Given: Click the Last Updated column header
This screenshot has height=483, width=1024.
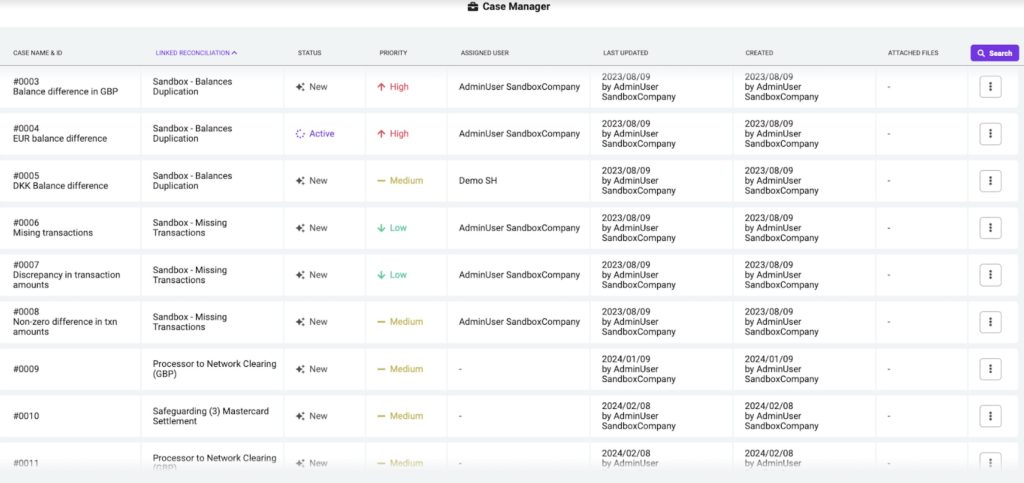Looking at the screenshot, I should tap(625, 53).
